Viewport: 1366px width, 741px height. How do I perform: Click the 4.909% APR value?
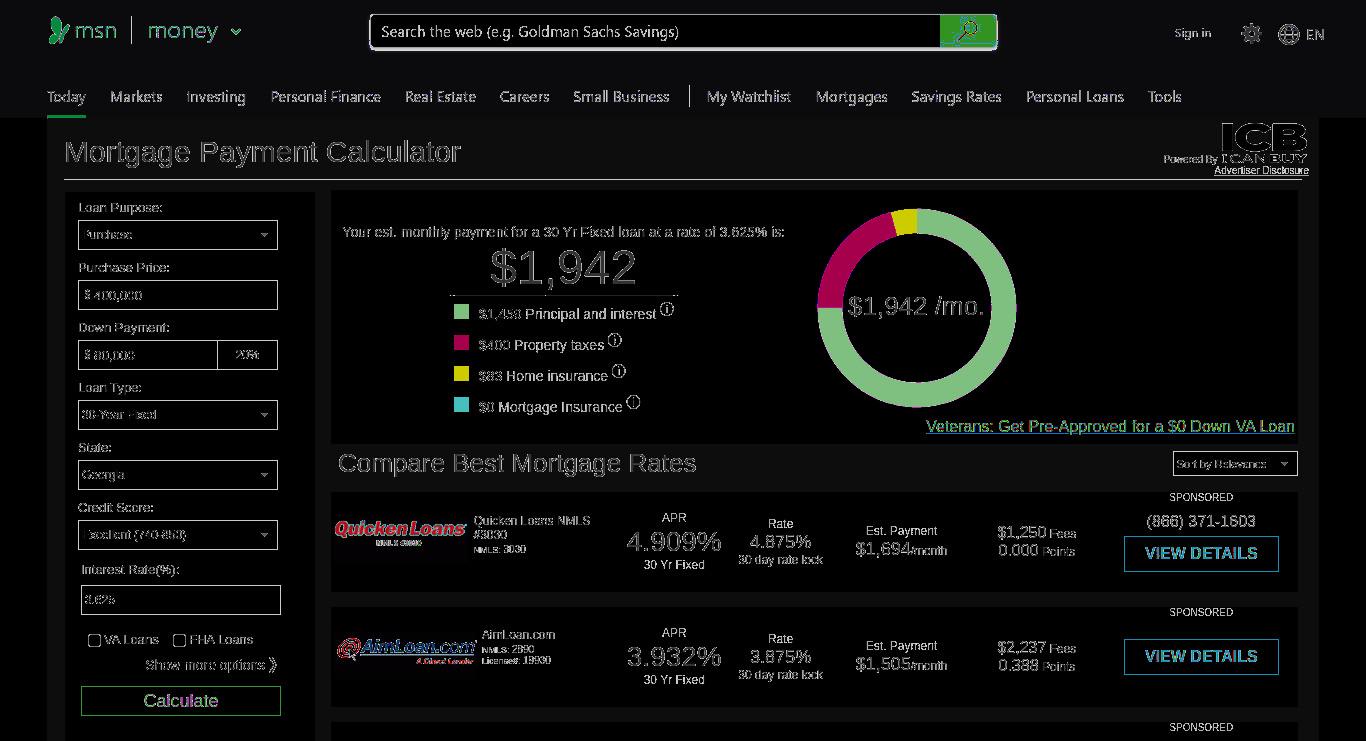674,542
